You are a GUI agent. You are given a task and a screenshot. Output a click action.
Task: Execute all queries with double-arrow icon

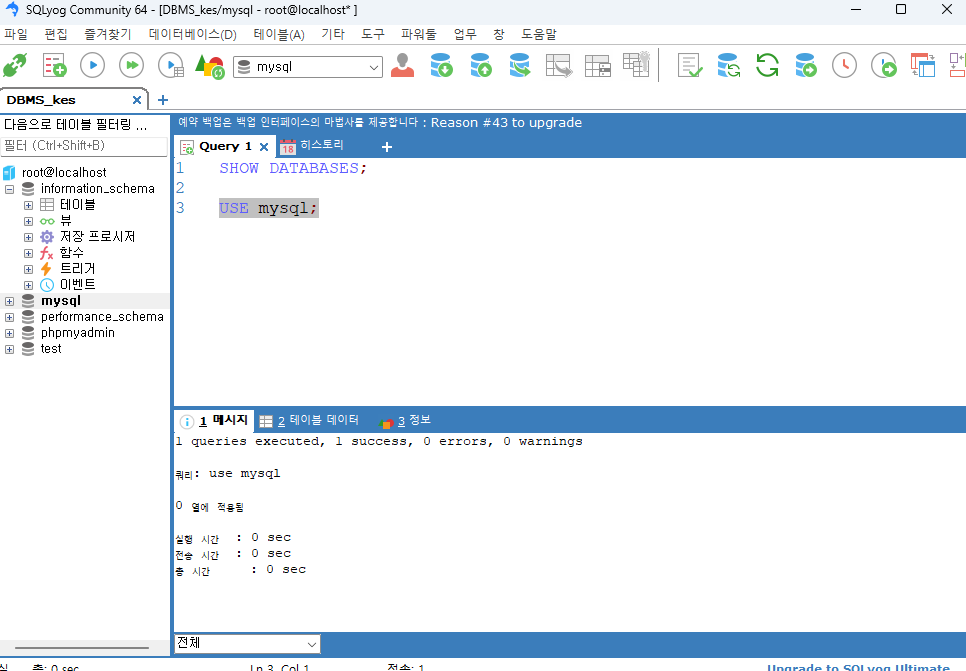tap(131, 65)
